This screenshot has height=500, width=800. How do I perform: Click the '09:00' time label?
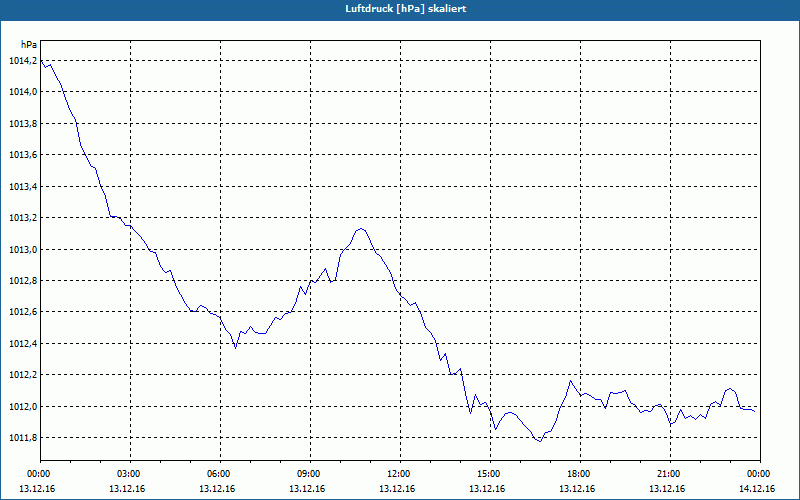tap(310, 474)
